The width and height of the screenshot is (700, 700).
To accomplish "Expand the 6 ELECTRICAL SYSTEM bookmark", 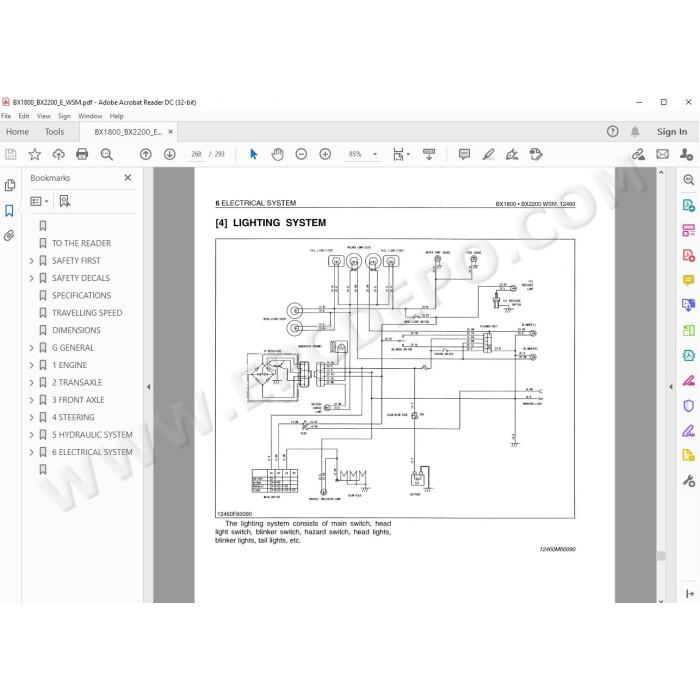I will point(31,452).
